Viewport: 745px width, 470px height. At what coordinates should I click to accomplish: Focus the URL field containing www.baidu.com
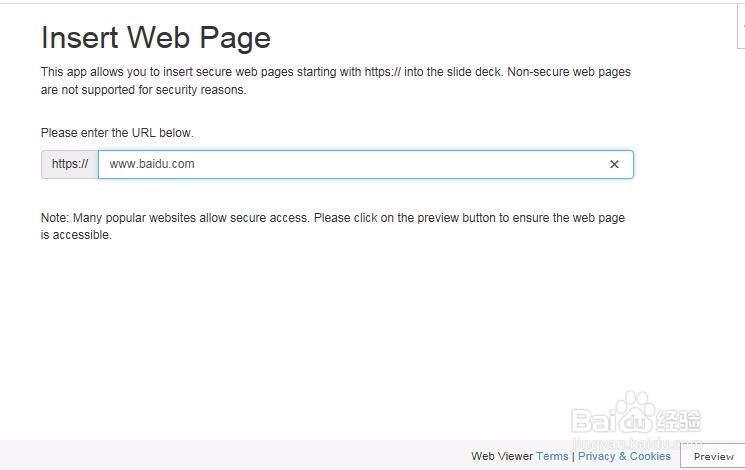[x=365, y=164]
